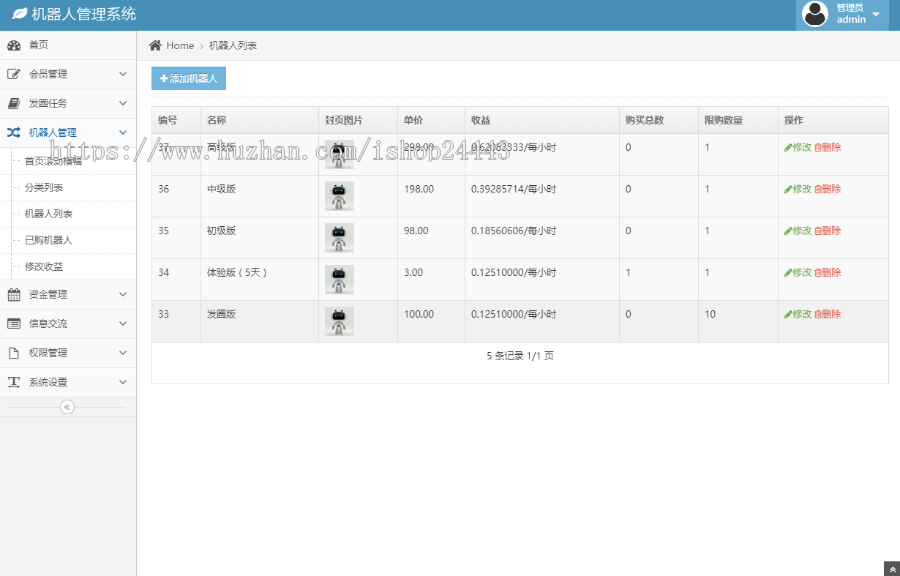
Task: Click the 添加机器人 button
Action: pyautogui.click(x=189, y=78)
